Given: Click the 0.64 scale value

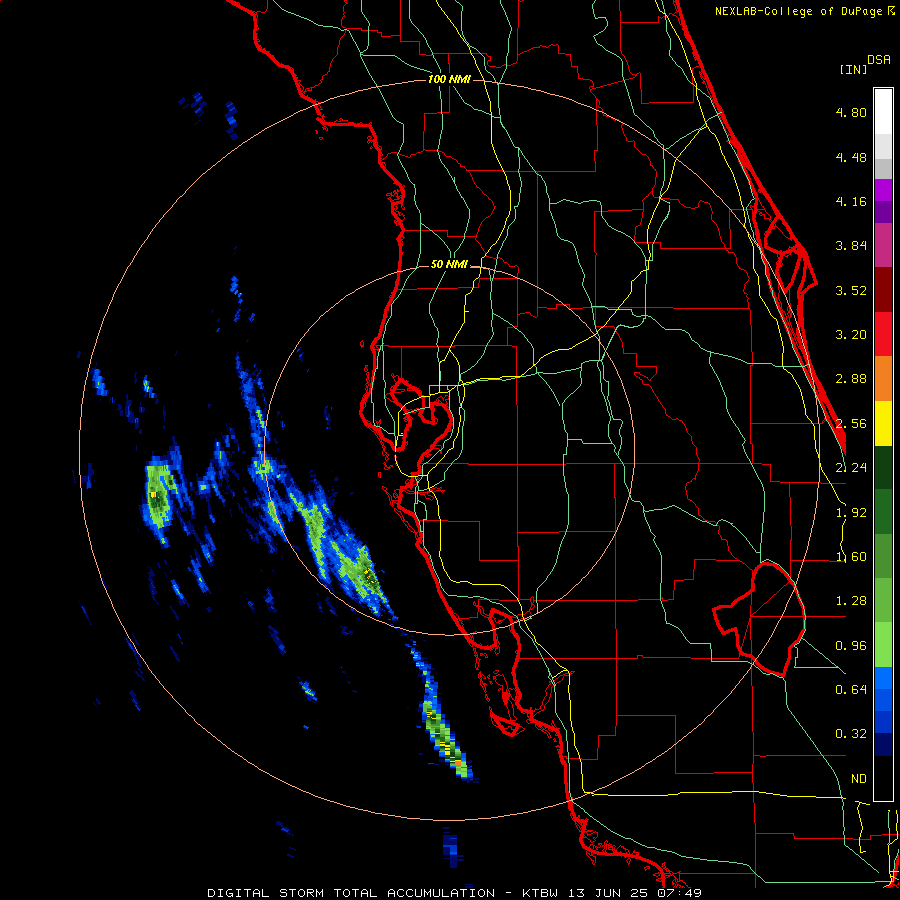Looking at the screenshot, I should [851, 689].
